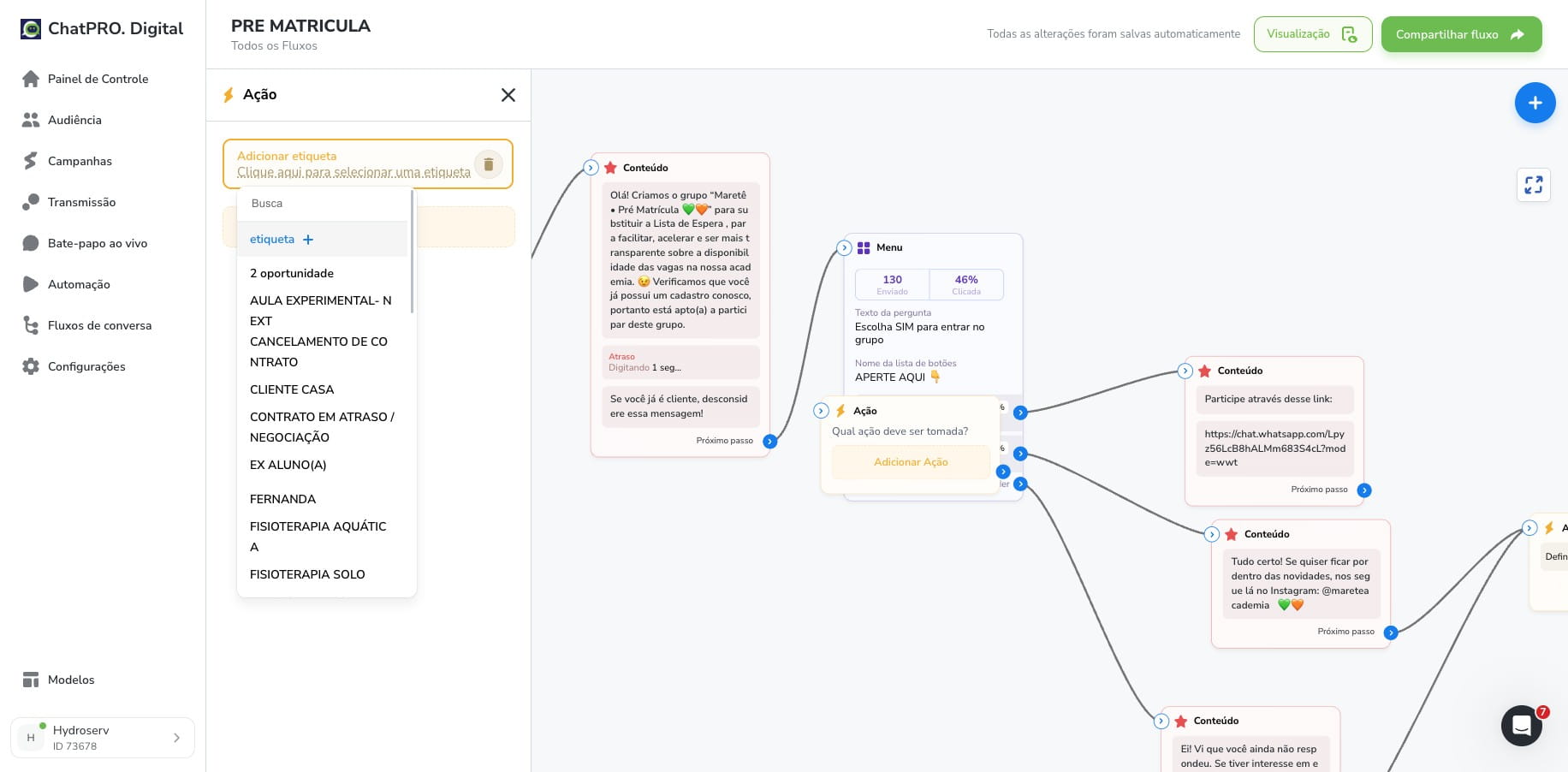Image resolution: width=1568 pixels, height=772 pixels.
Task: Open Painel de Controle home icon
Action: pyautogui.click(x=31, y=79)
